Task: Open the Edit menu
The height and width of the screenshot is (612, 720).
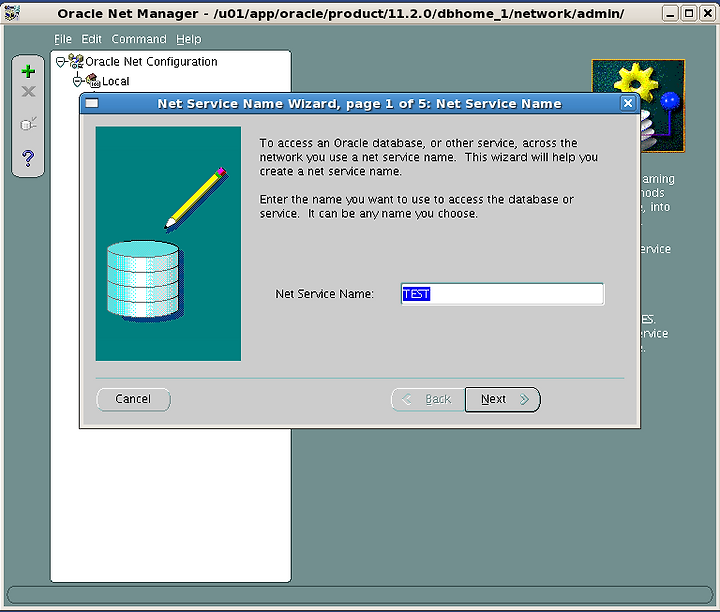Action: (91, 39)
